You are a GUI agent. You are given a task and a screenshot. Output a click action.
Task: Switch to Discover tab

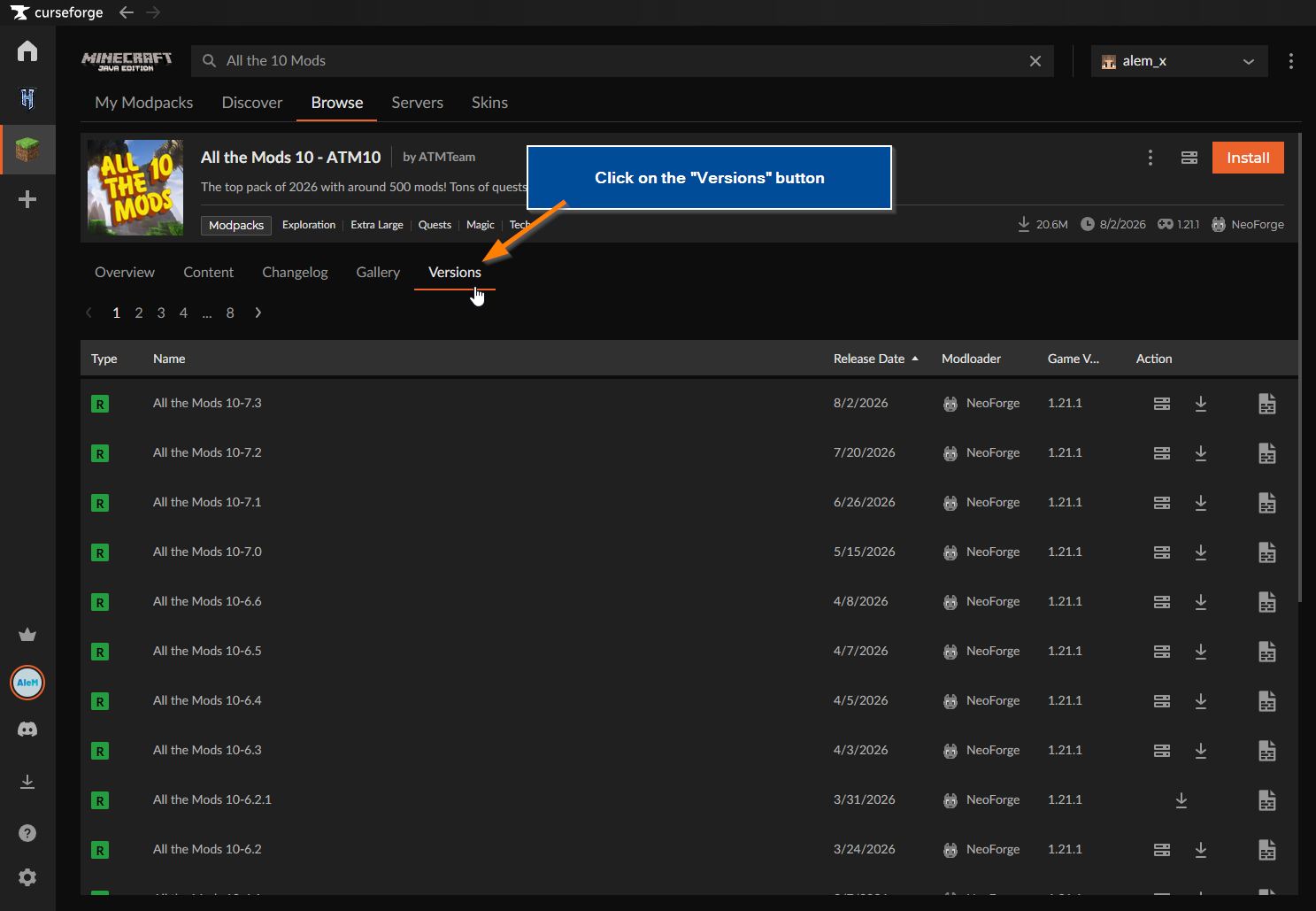pyautogui.click(x=252, y=103)
